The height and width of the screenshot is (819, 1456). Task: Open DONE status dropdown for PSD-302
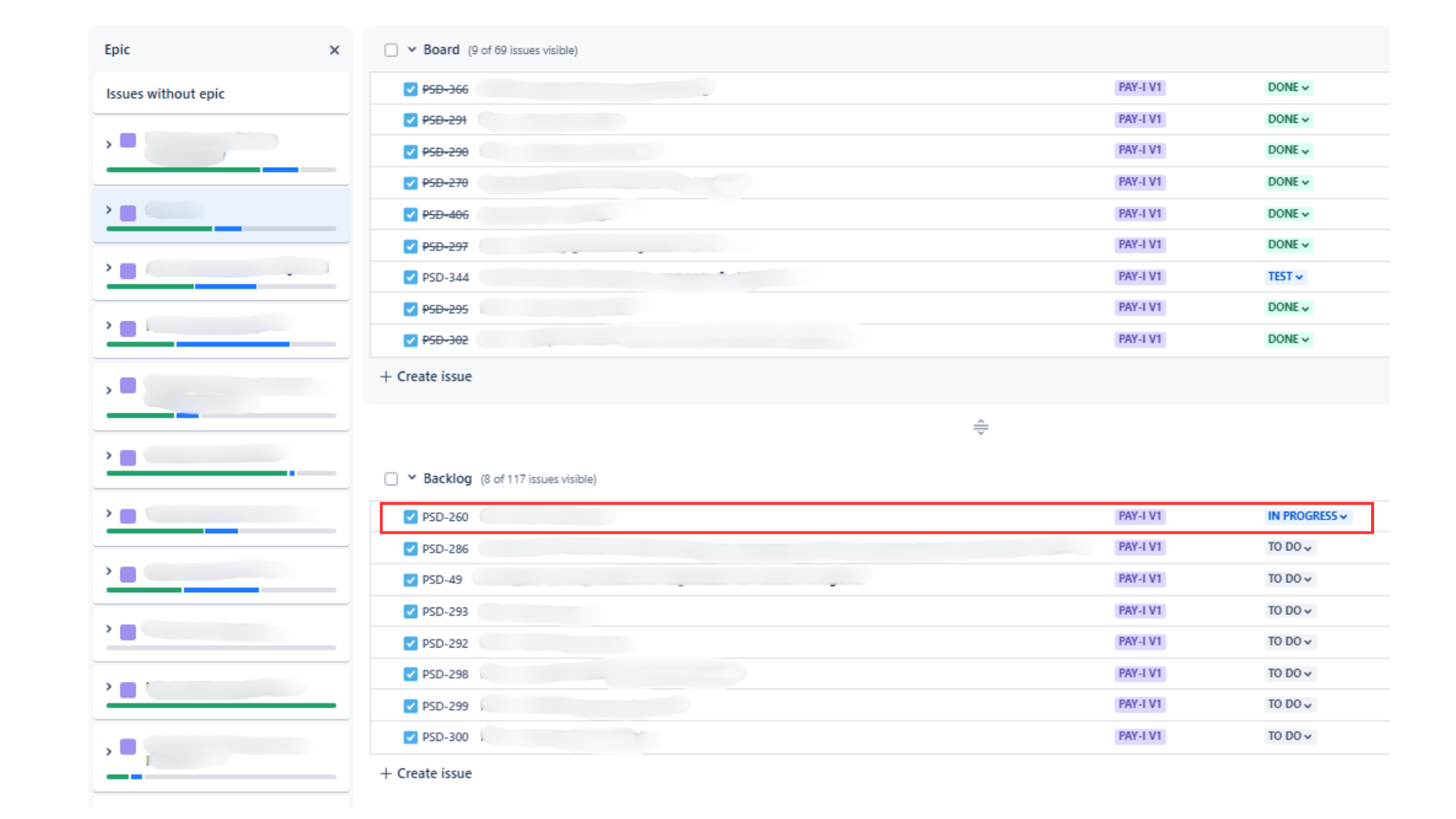(1288, 339)
